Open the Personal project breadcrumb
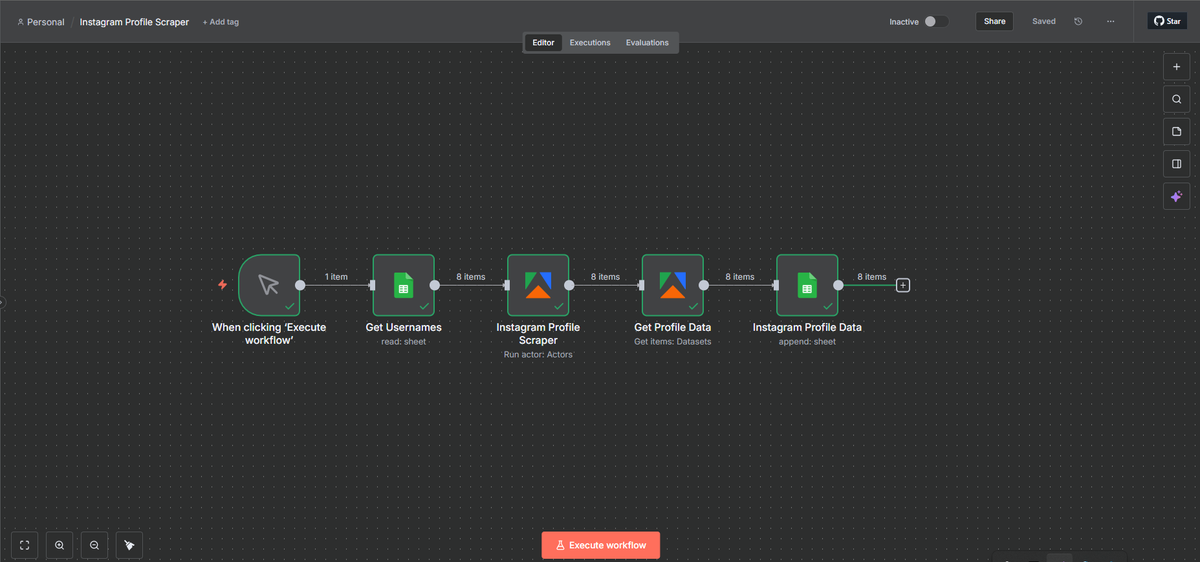This screenshot has width=1200, height=562. click(x=41, y=22)
